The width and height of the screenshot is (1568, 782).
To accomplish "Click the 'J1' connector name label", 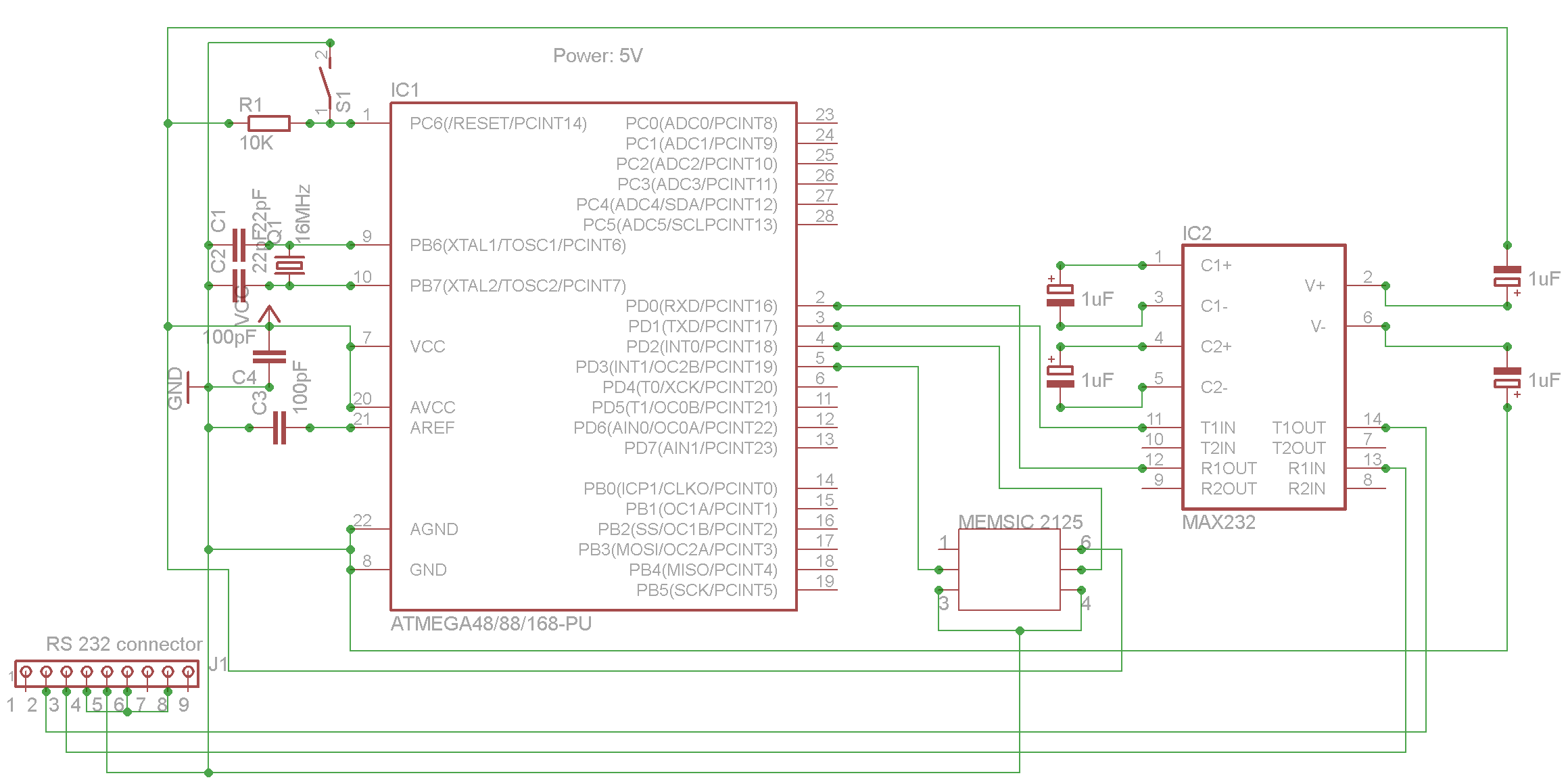I will (x=218, y=664).
